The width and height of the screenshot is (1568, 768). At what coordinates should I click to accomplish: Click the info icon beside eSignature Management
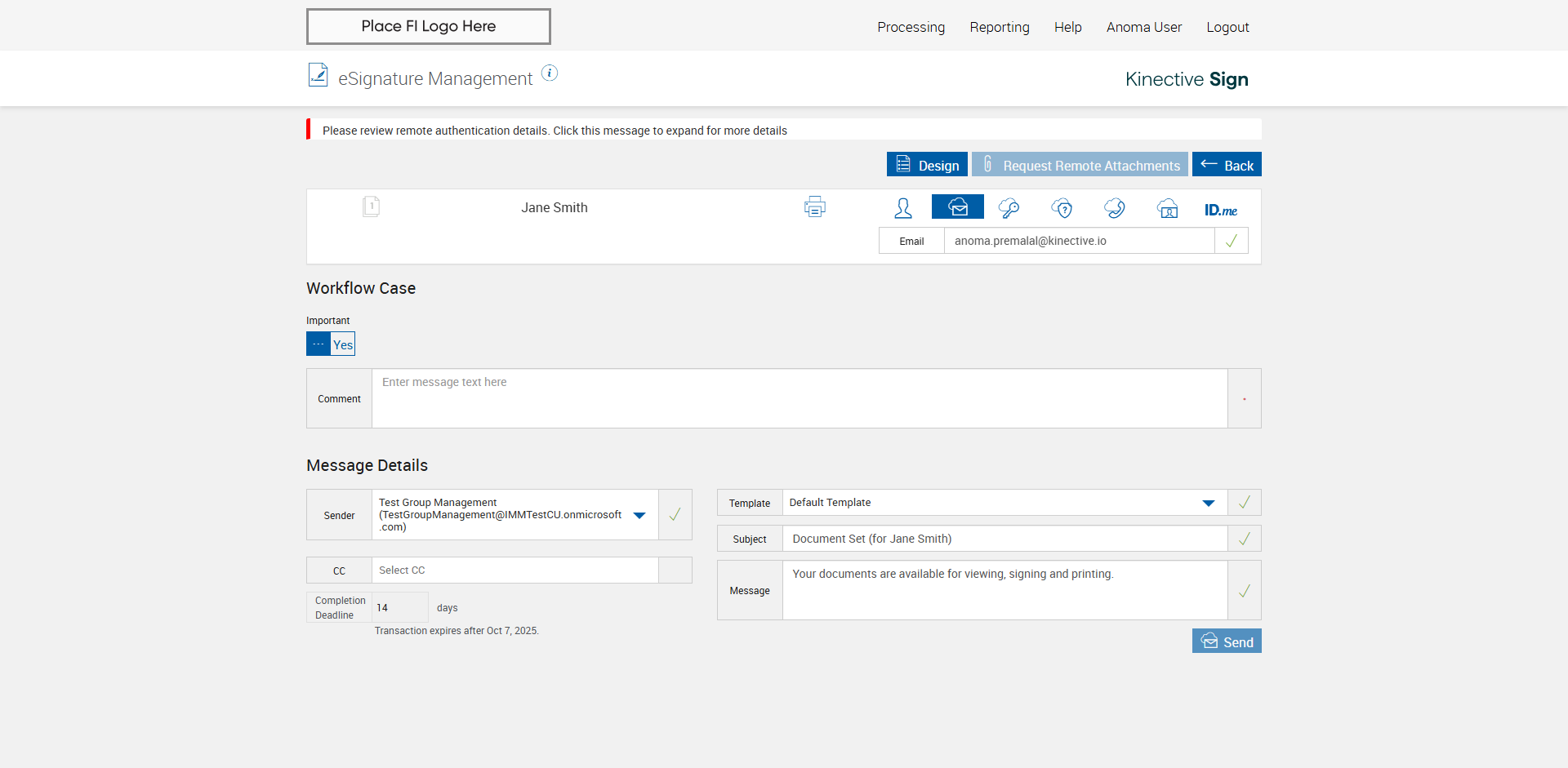click(550, 73)
